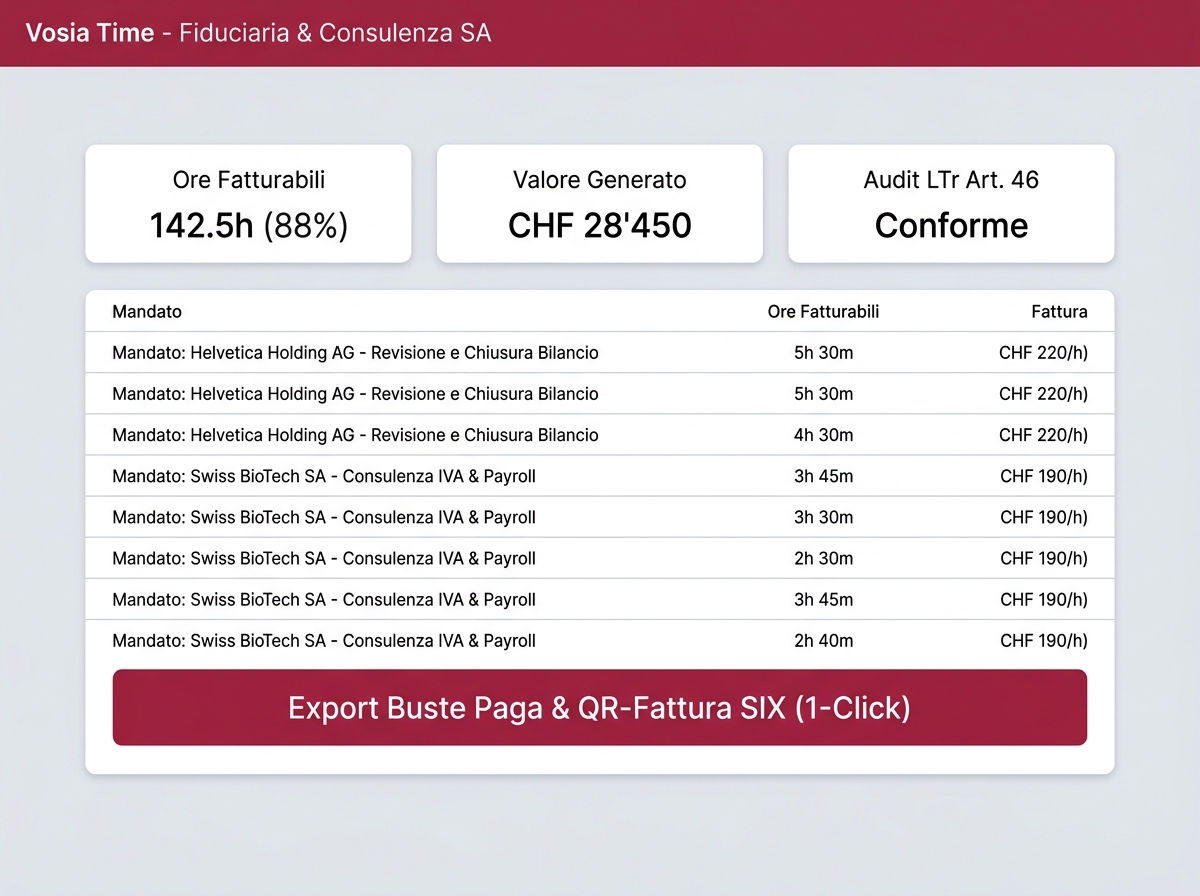Viewport: 1200px width, 896px height.
Task: Select the 3h 30m hours cell
Action: click(x=823, y=517)
